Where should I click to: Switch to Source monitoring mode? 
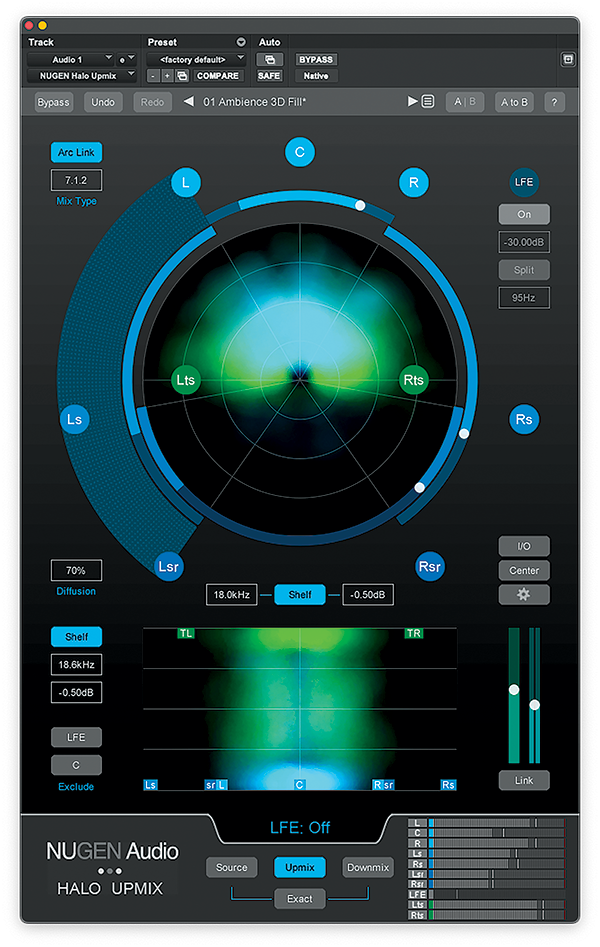pyautogui.click(x=232, y=867)
